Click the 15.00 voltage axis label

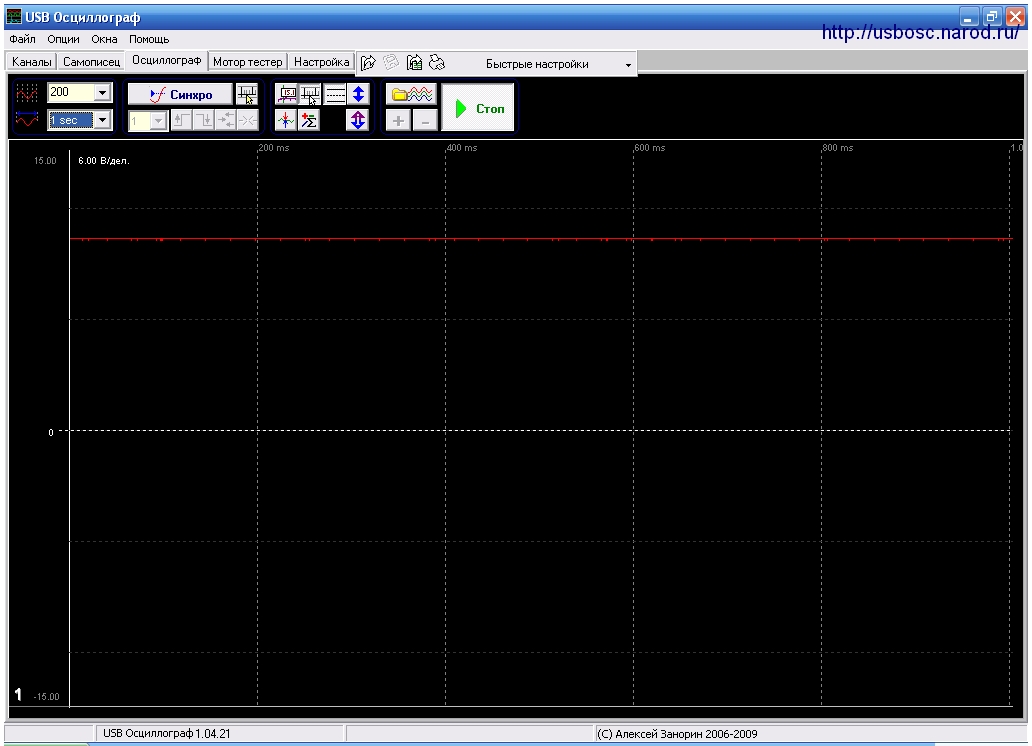point(45,161)
